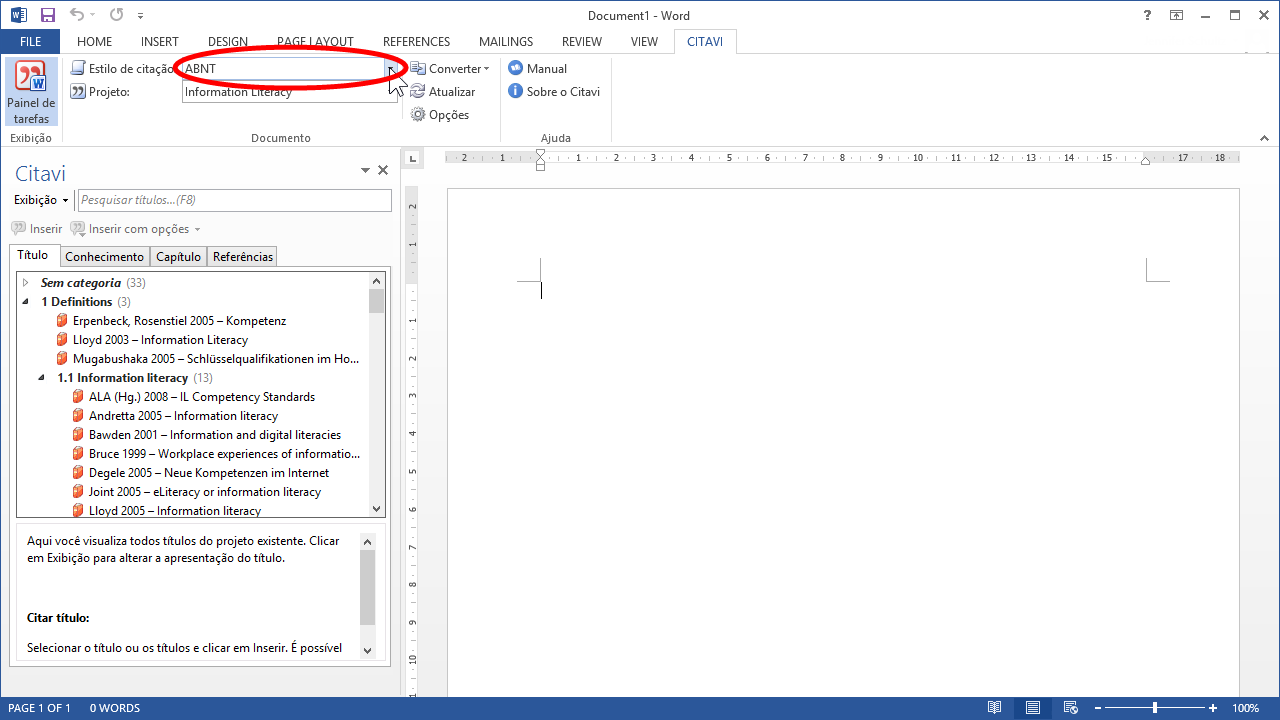This screenshot has height=720, width=1280.
Task: Click zoom in plus button
Action: click(1213, 708)
